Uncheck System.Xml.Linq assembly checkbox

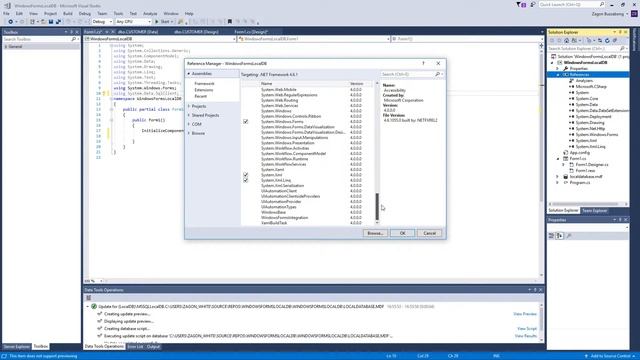[x=246, y=180]
